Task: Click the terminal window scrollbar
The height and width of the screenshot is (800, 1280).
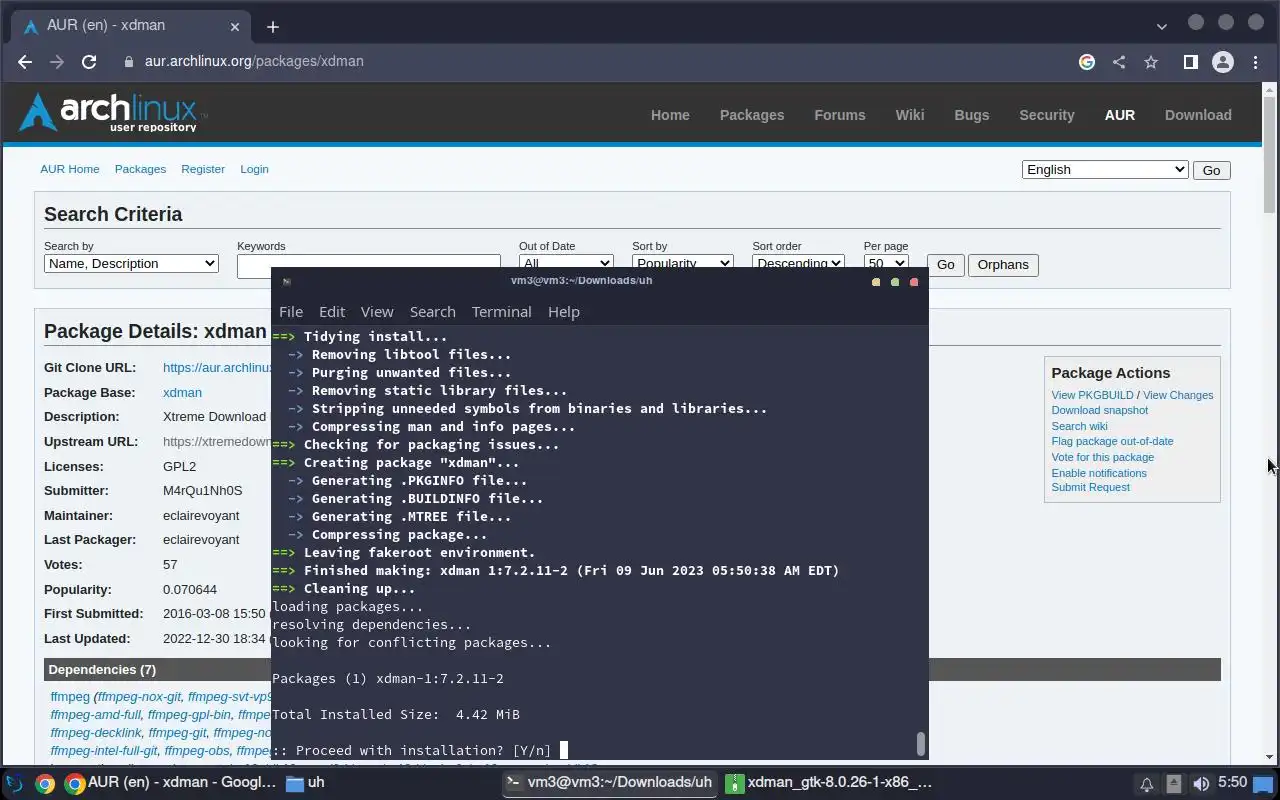Action: pos(921,744)
